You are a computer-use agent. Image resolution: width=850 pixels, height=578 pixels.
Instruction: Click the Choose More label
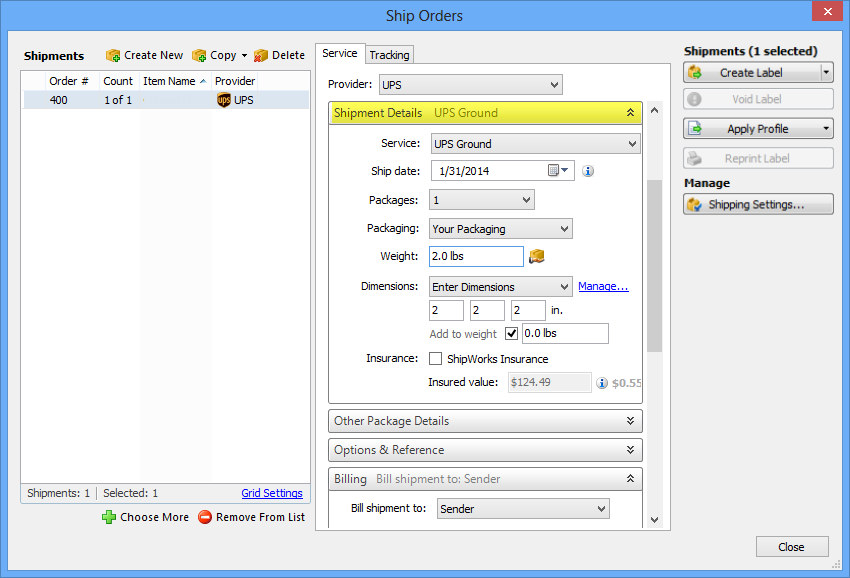[154, 517]
